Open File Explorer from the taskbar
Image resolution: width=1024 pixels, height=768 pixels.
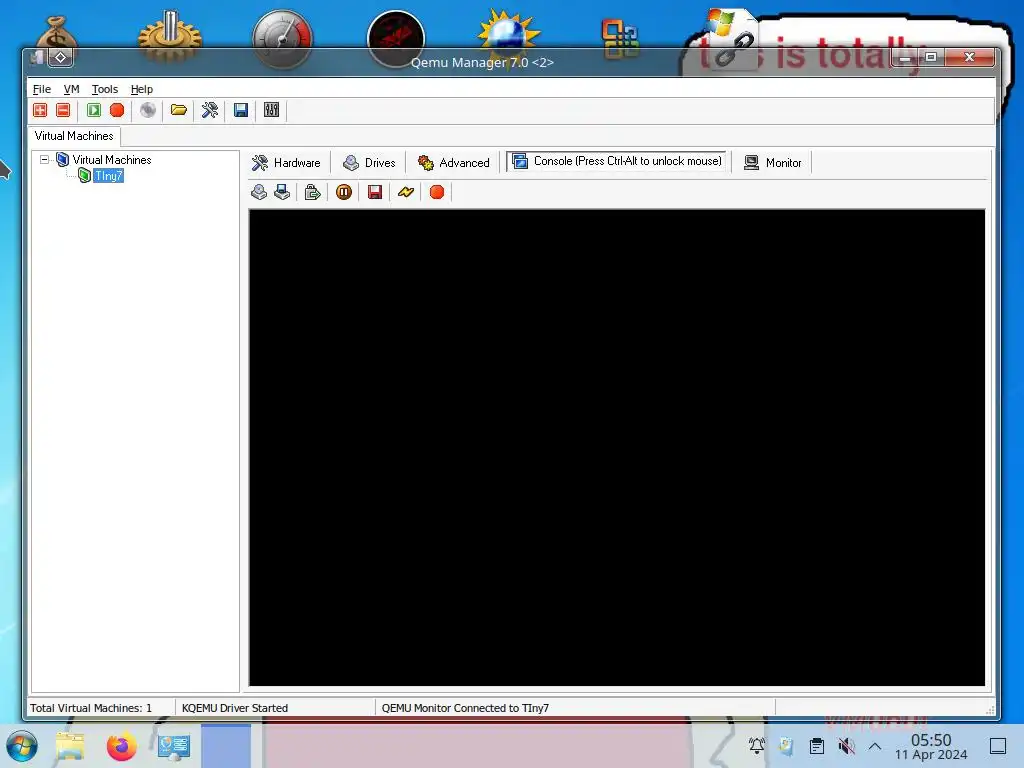[70, 746]
